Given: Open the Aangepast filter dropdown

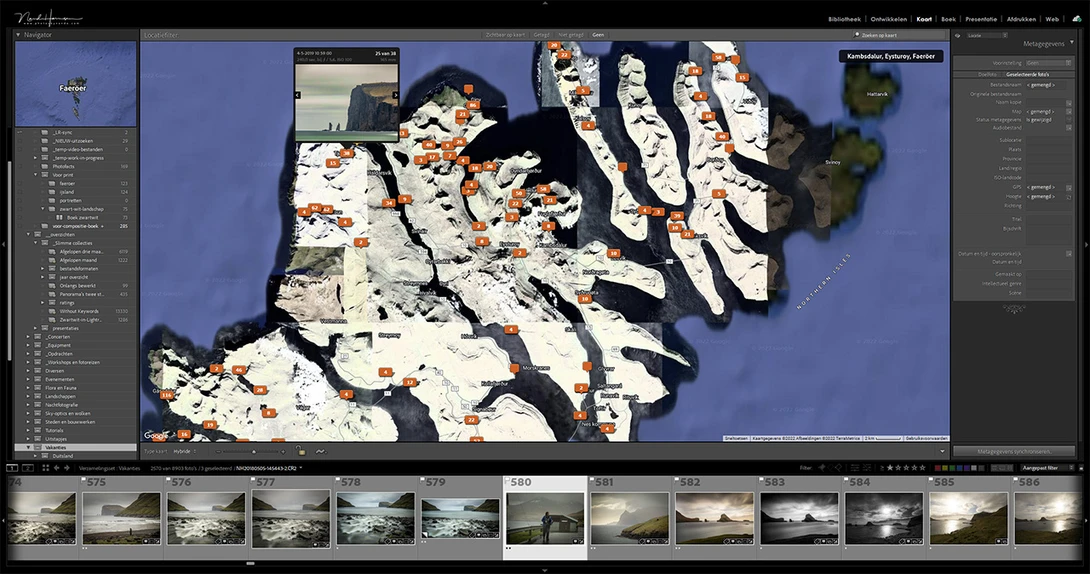Looking at the screenshot, I should tap(1046, 468).
